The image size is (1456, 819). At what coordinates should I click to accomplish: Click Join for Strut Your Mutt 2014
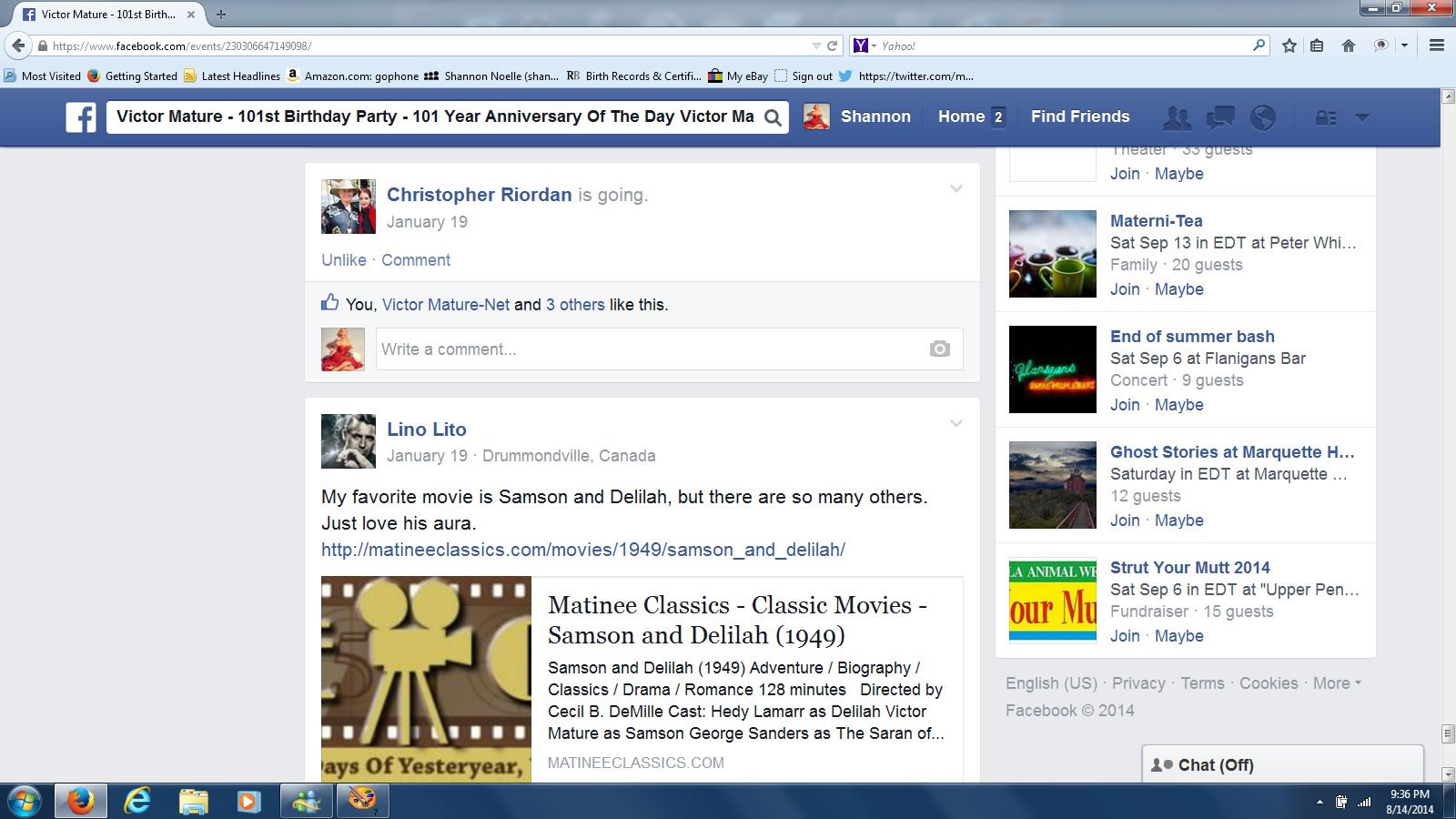1125,636
